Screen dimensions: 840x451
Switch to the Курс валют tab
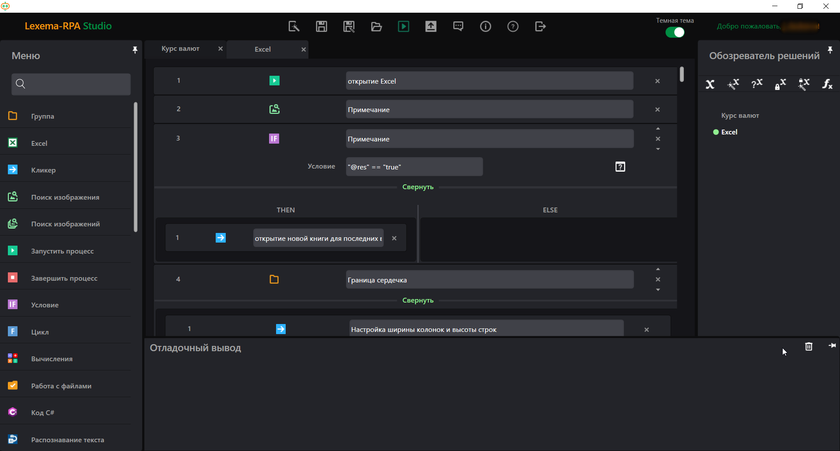(181, 49)
